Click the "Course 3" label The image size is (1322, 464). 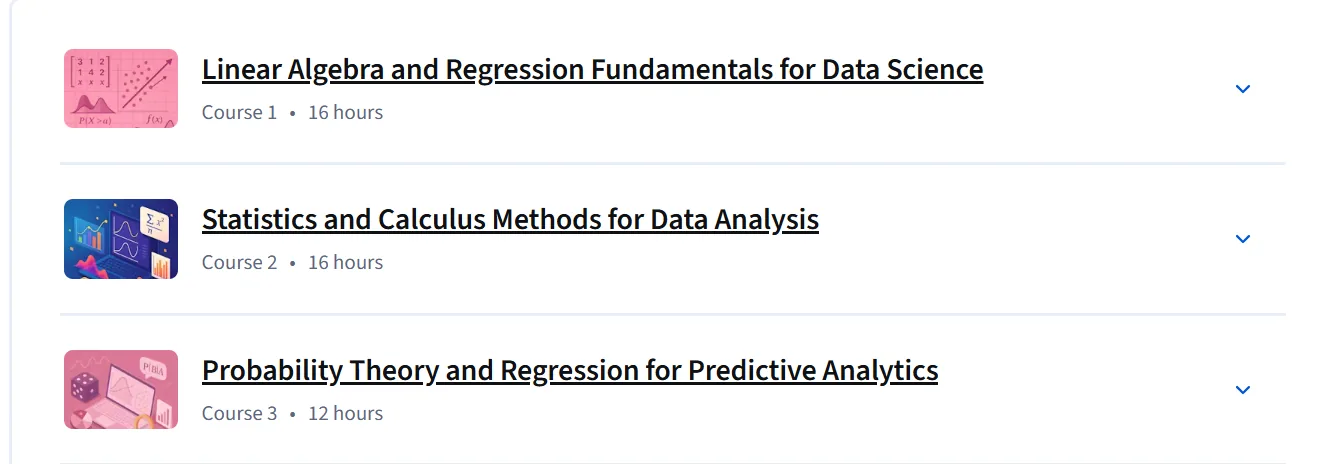click(x=239, y=413)
